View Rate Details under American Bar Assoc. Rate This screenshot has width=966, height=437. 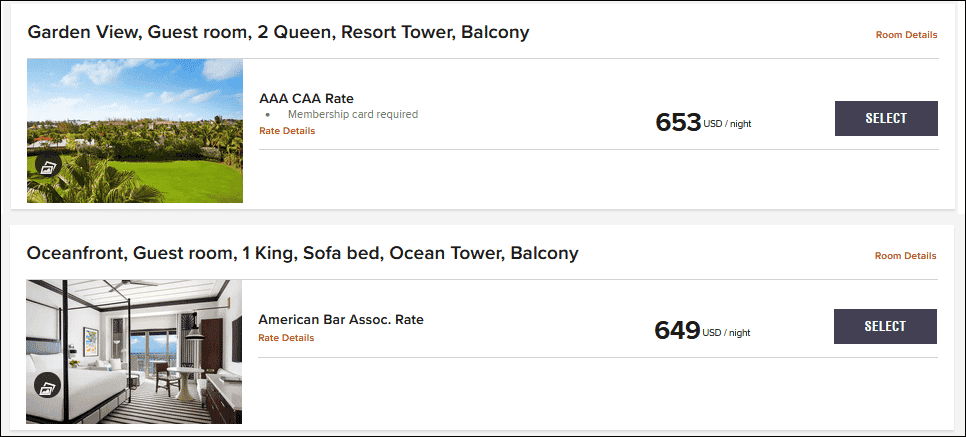tap(286, 338)
